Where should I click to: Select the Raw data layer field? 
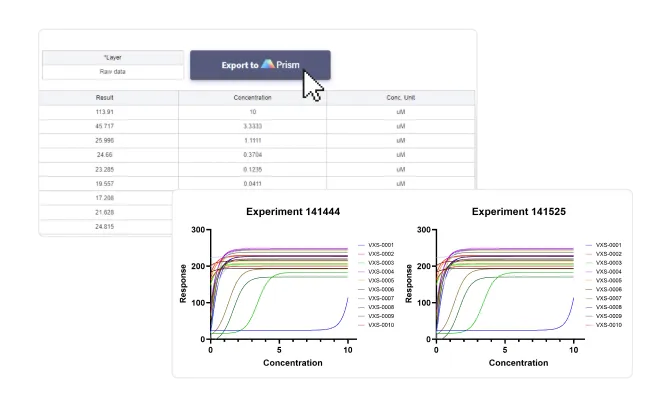(x=113, y=72)
